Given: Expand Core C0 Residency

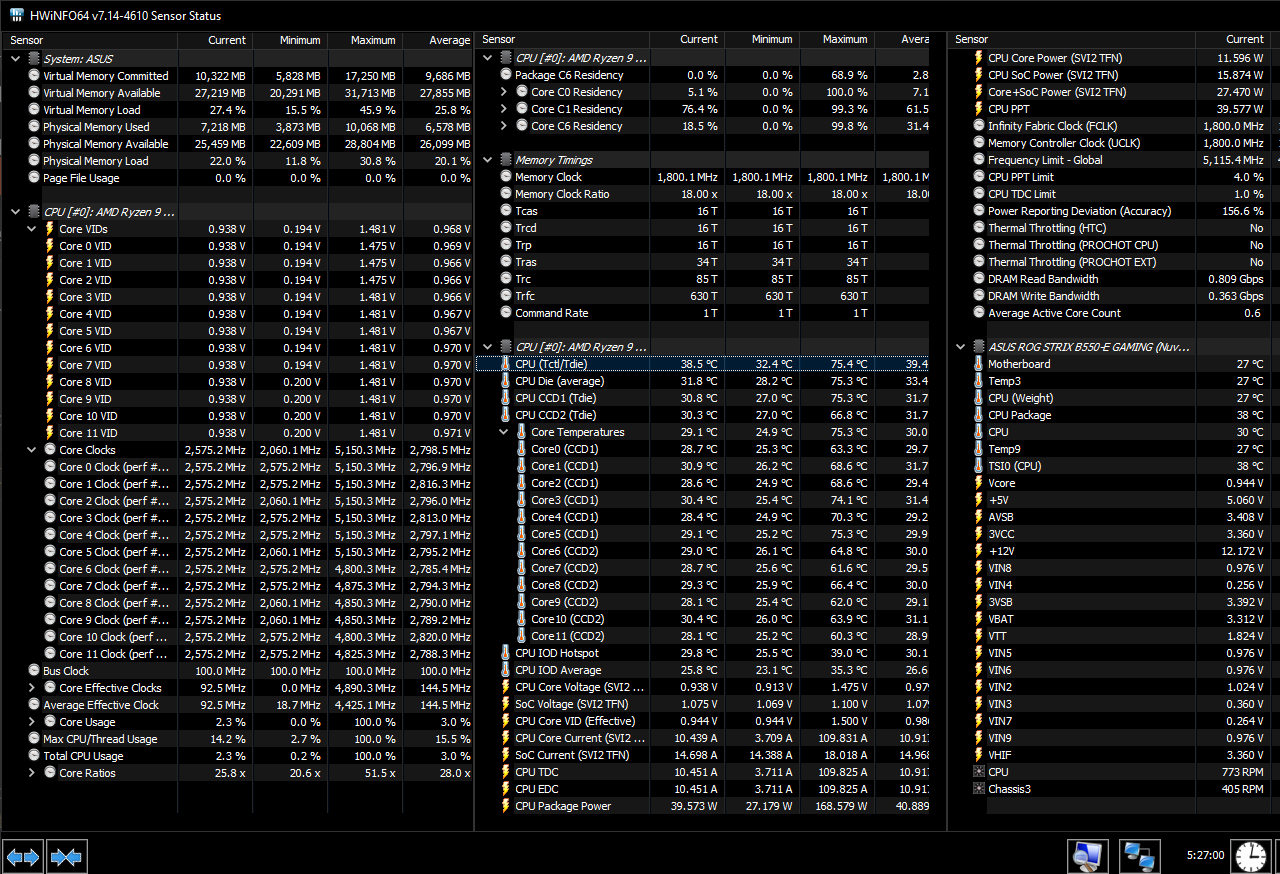Looking at the screenshot, I should coord(503,92).
